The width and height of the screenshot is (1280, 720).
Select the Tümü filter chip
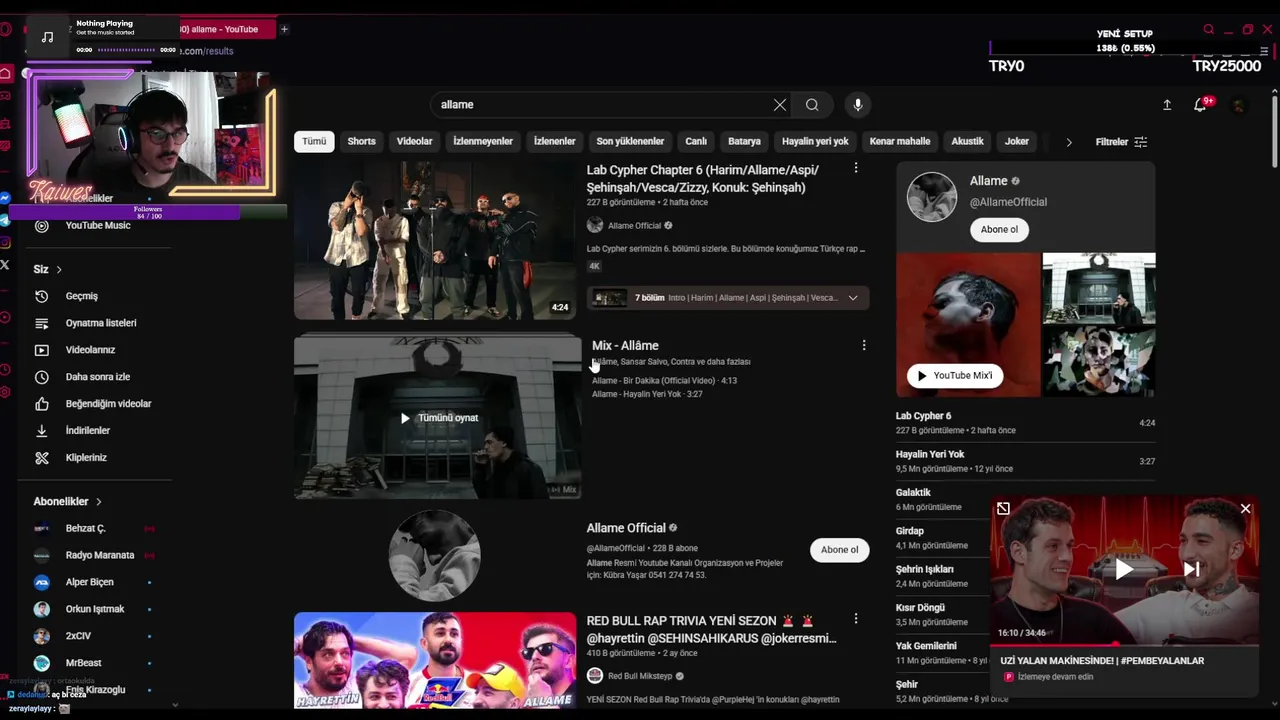[314, 141]
